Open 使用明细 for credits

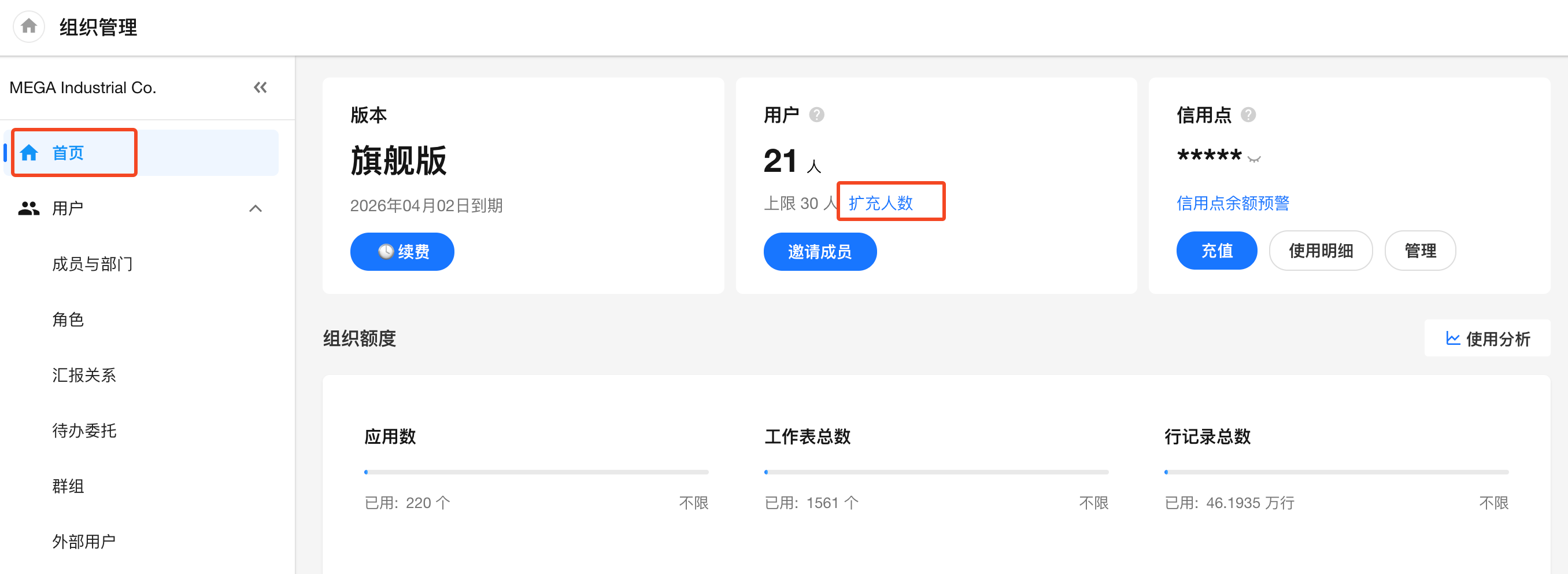coord(1321,251)
